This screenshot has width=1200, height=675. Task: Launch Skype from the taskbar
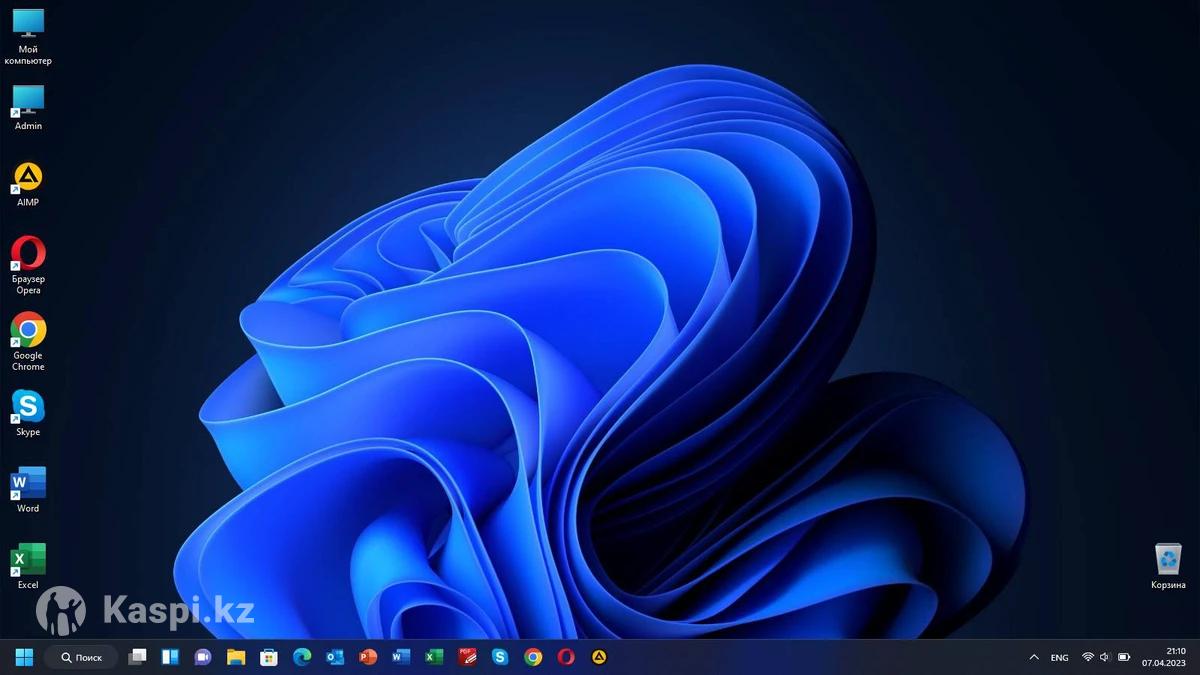click(500, 657)
